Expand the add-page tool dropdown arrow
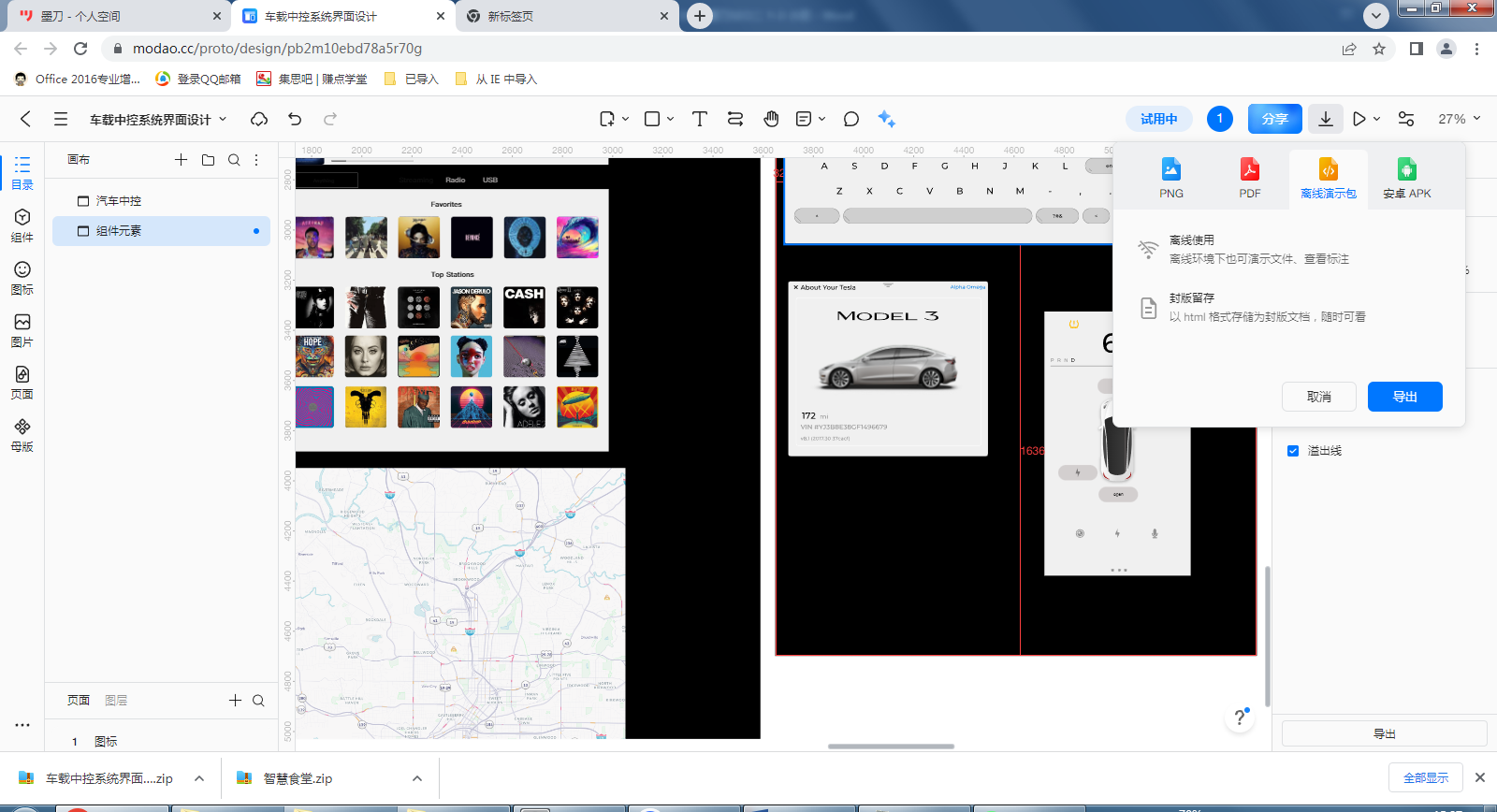 pyautogui.click(x=625, y=119)
